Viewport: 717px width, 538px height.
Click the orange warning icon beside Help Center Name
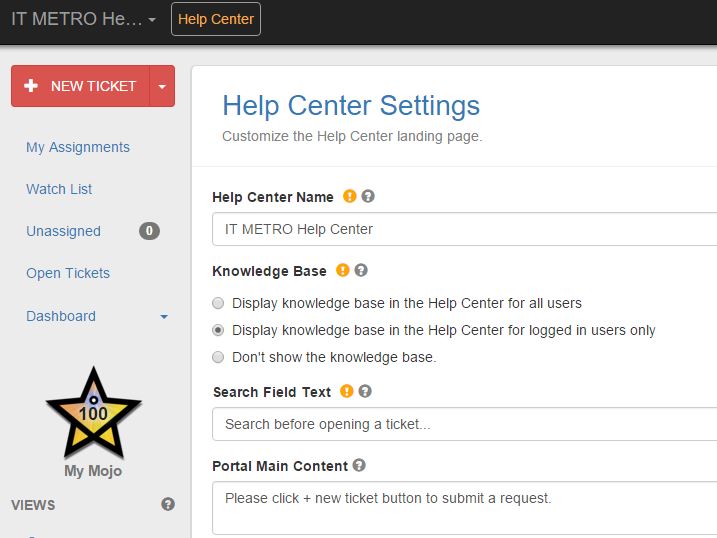coord(349,197)
